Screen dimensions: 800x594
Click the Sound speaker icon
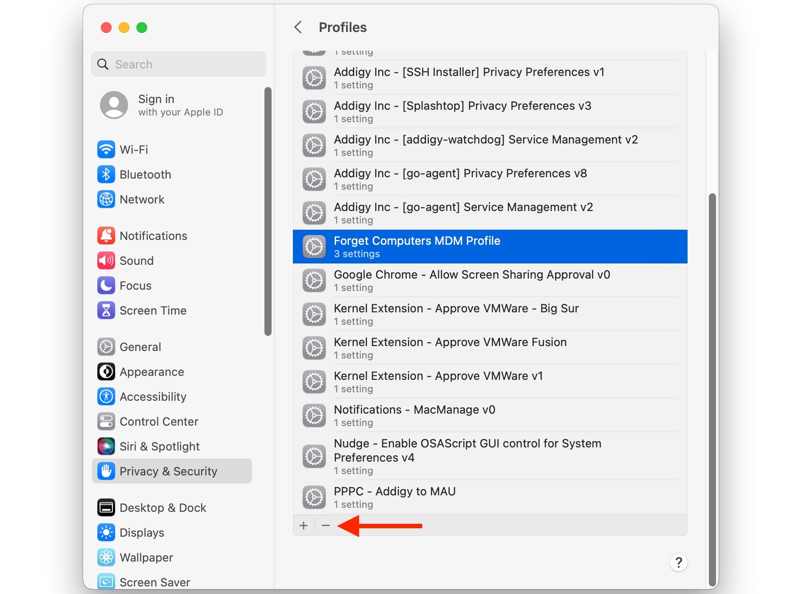(x=106, y=260)
